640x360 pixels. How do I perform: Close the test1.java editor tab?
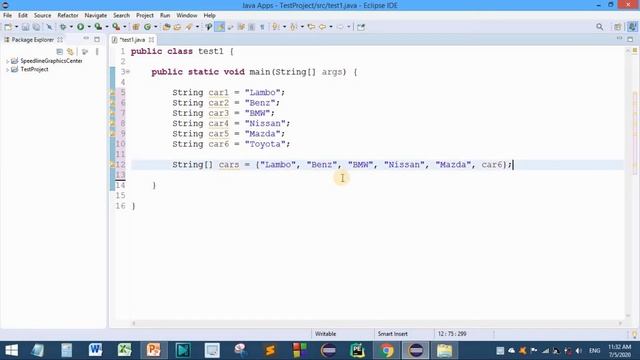click(151, 40)
